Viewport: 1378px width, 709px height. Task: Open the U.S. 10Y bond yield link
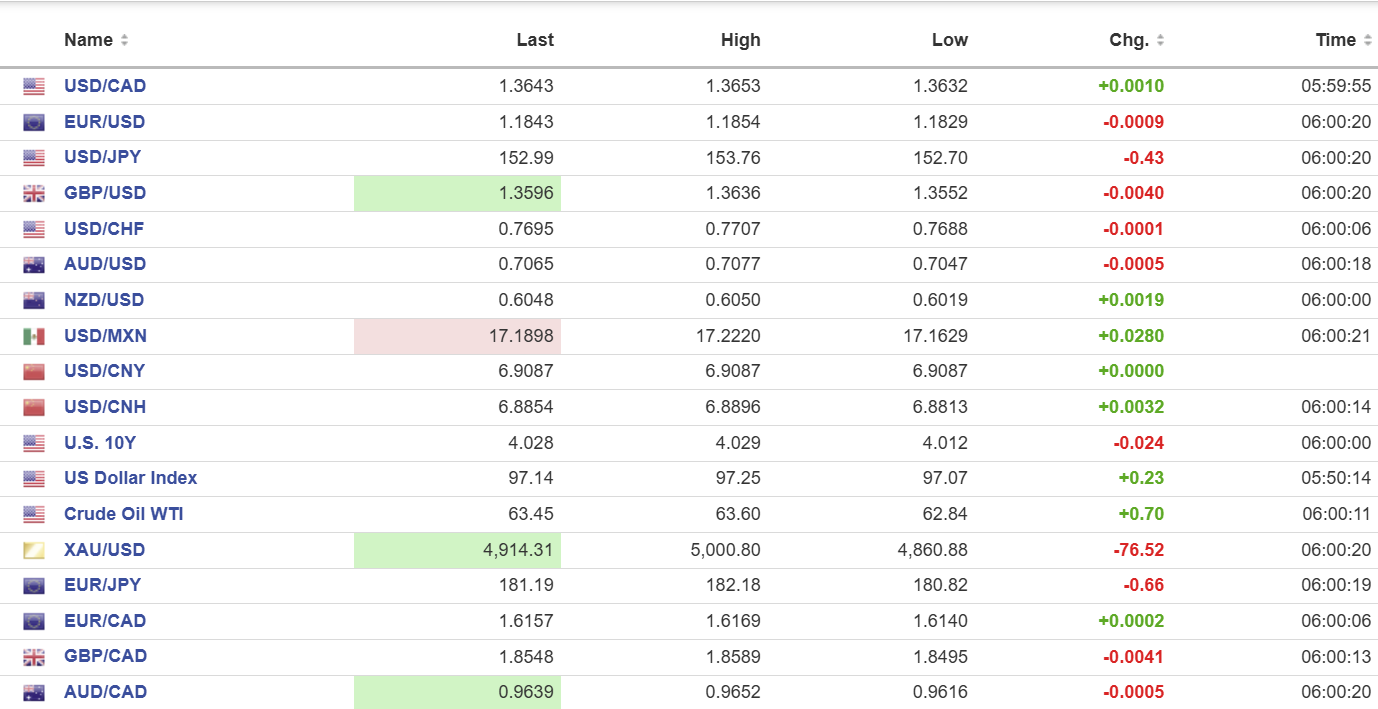click(x=100, y=443)
